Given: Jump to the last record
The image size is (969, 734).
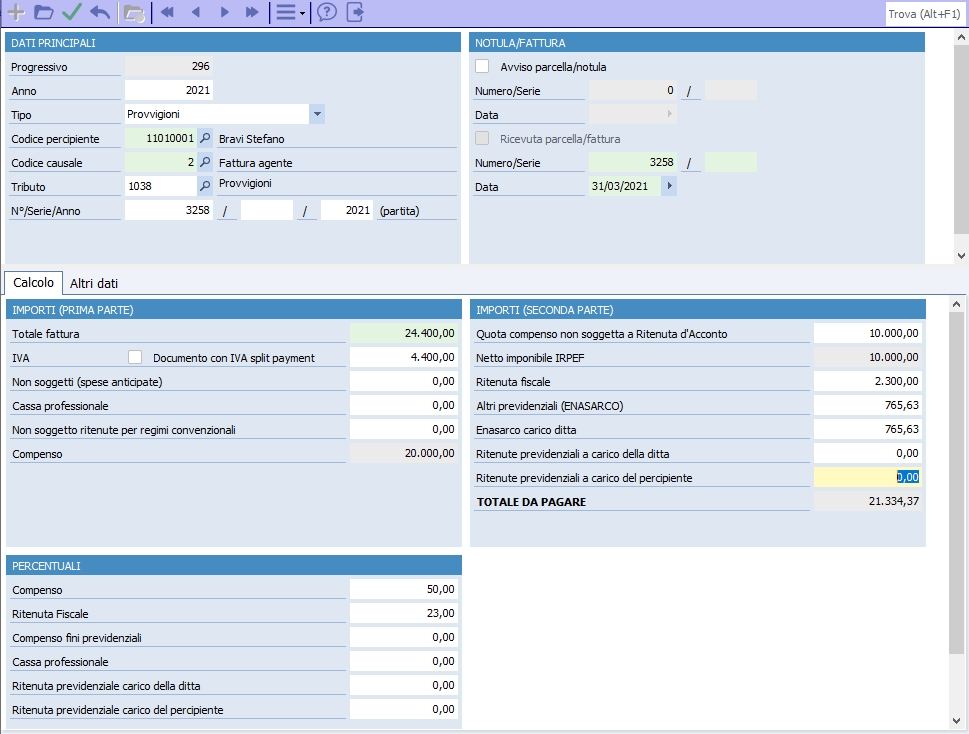Looking at the screenshot, I should [x=252, y=13].
